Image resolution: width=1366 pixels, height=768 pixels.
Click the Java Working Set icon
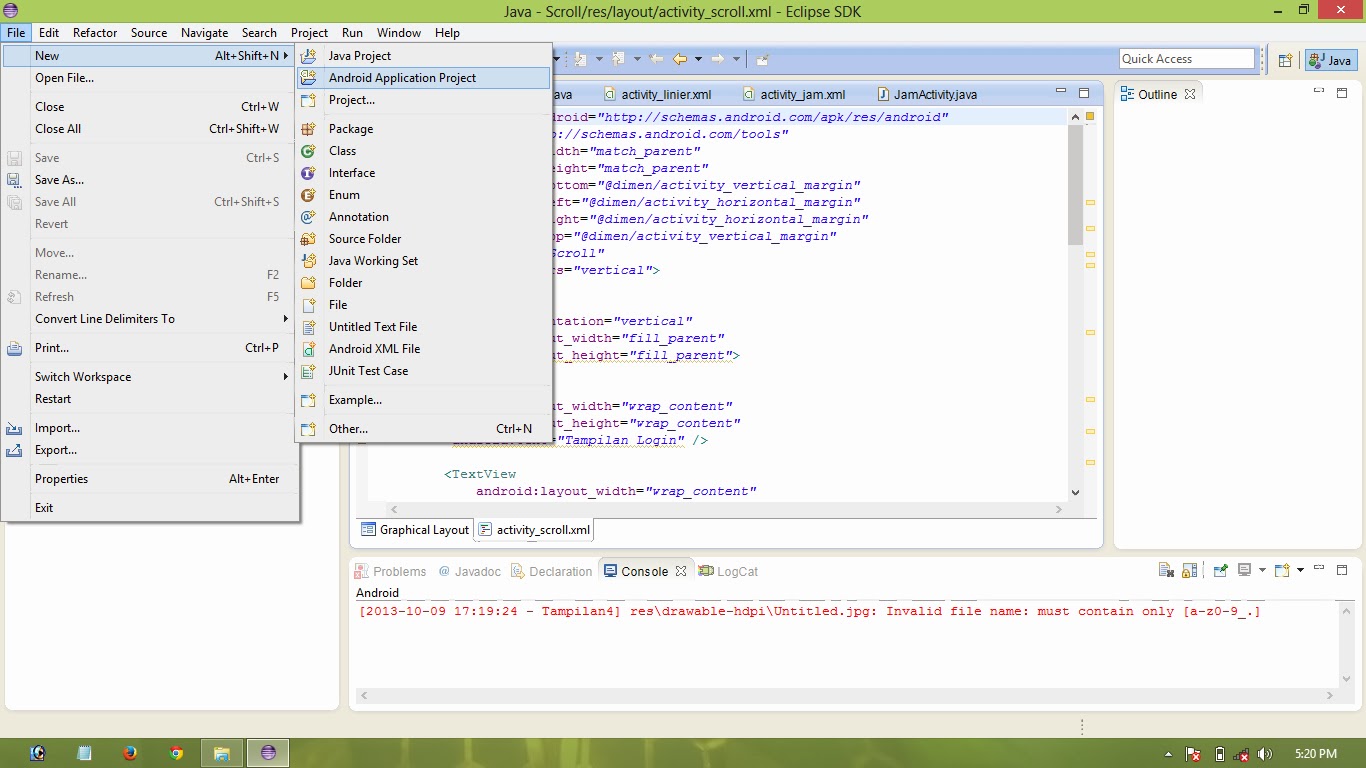coord(309,261)
